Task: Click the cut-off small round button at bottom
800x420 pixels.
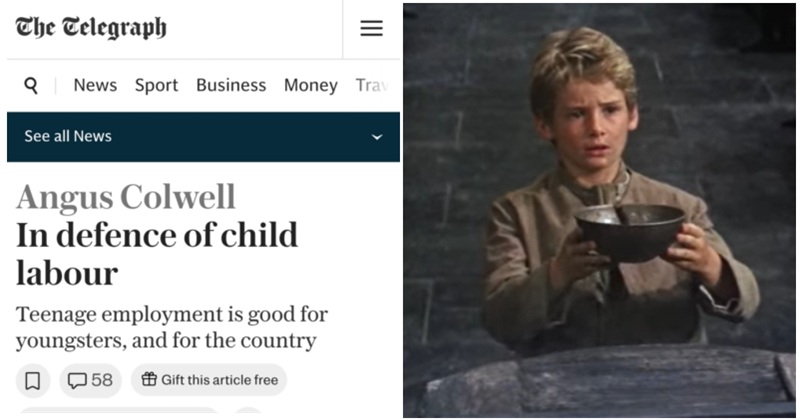Action: [x=248, y=412]
